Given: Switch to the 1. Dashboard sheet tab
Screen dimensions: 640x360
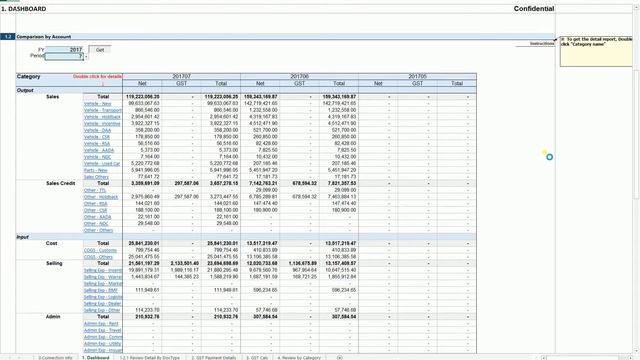Looking at the screenshot, I should click(96, 358).
